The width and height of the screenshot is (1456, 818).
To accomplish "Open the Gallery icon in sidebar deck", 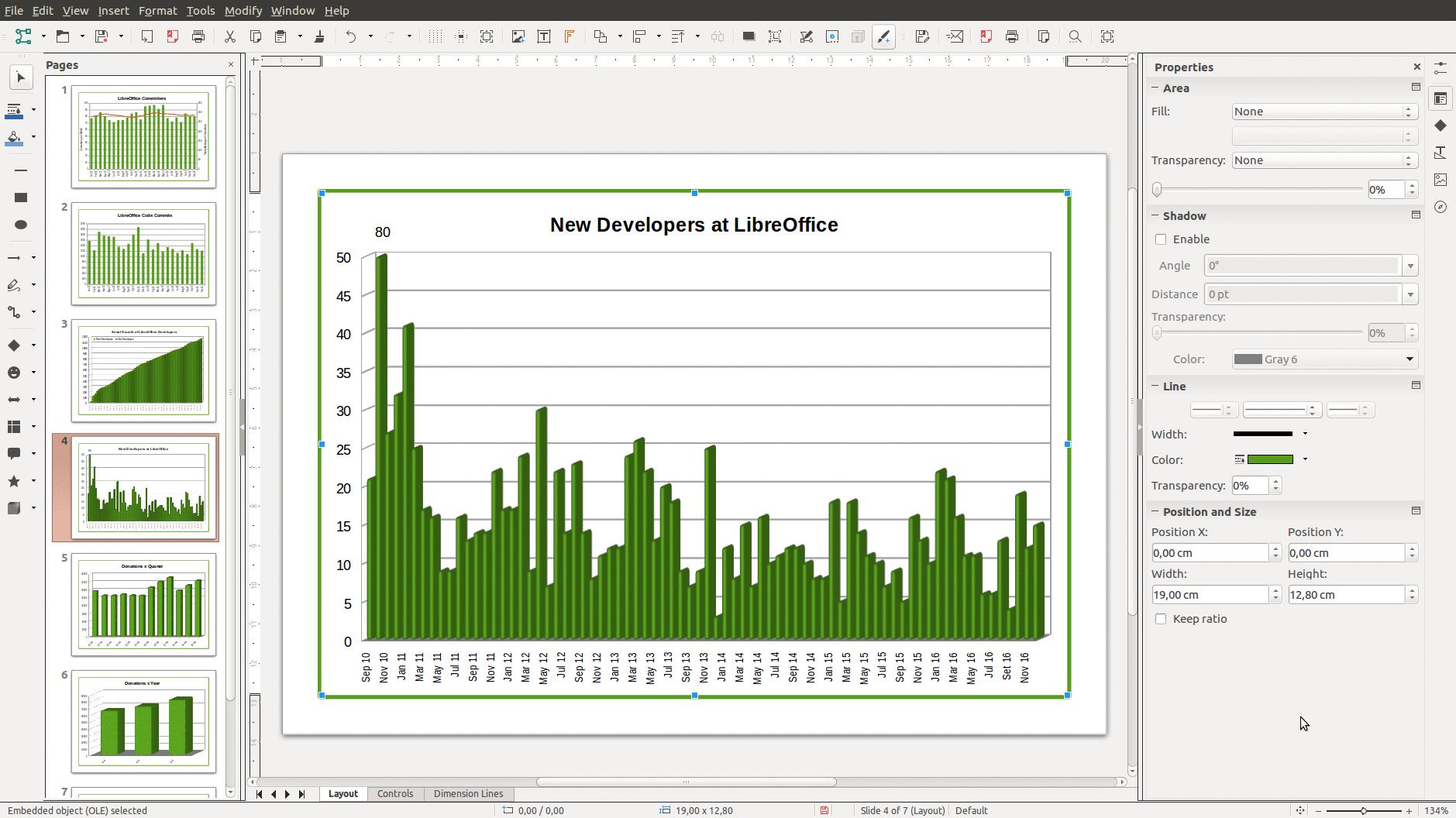I will (x=1441, y=180).
